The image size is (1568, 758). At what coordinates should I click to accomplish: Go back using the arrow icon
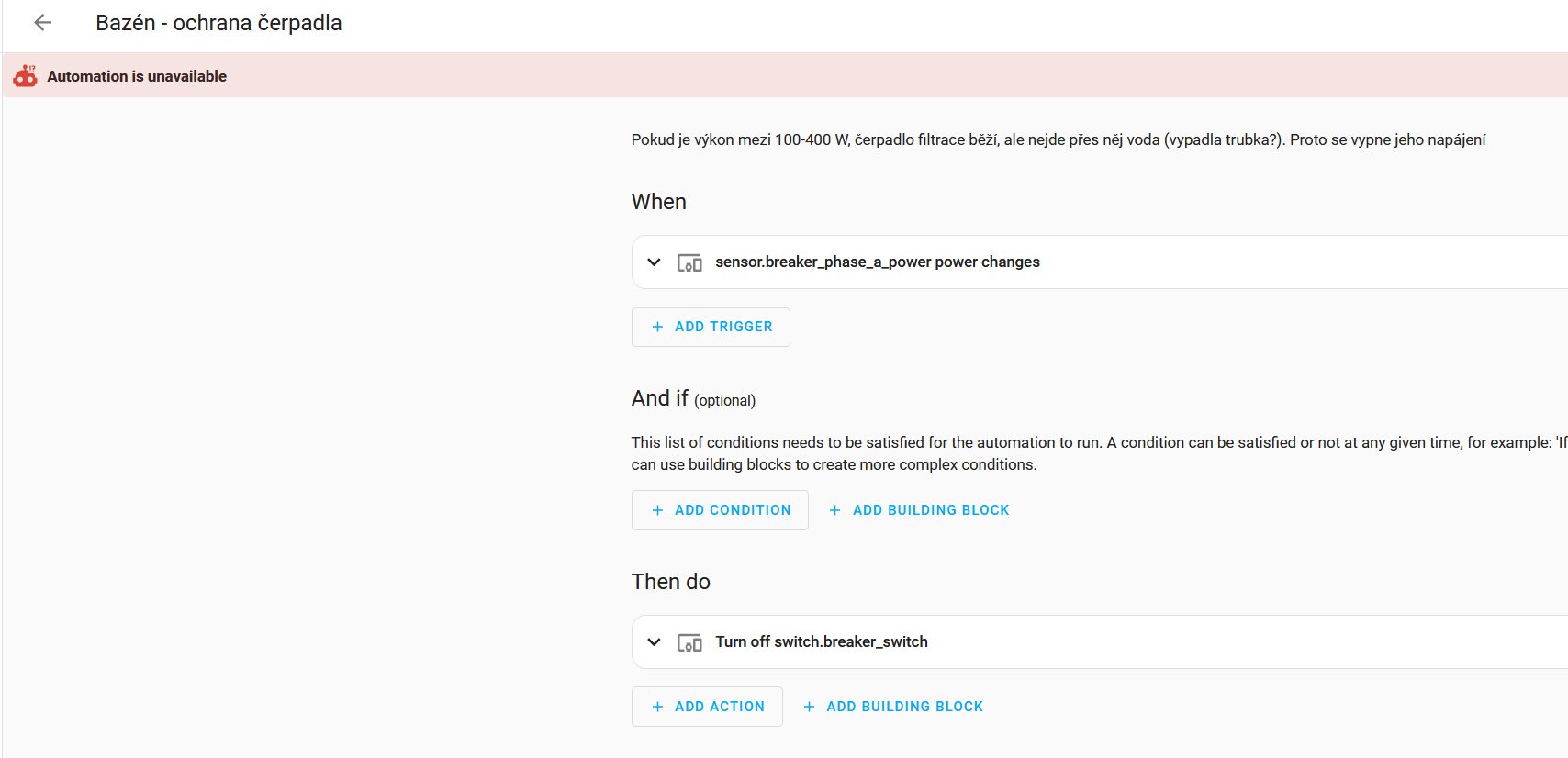point(42,23)
